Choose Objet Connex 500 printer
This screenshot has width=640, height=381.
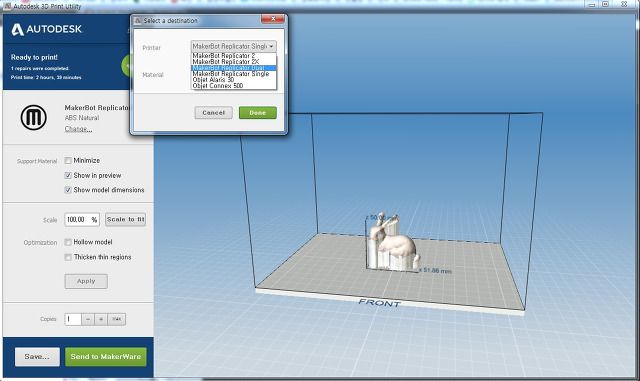(234, 86)
